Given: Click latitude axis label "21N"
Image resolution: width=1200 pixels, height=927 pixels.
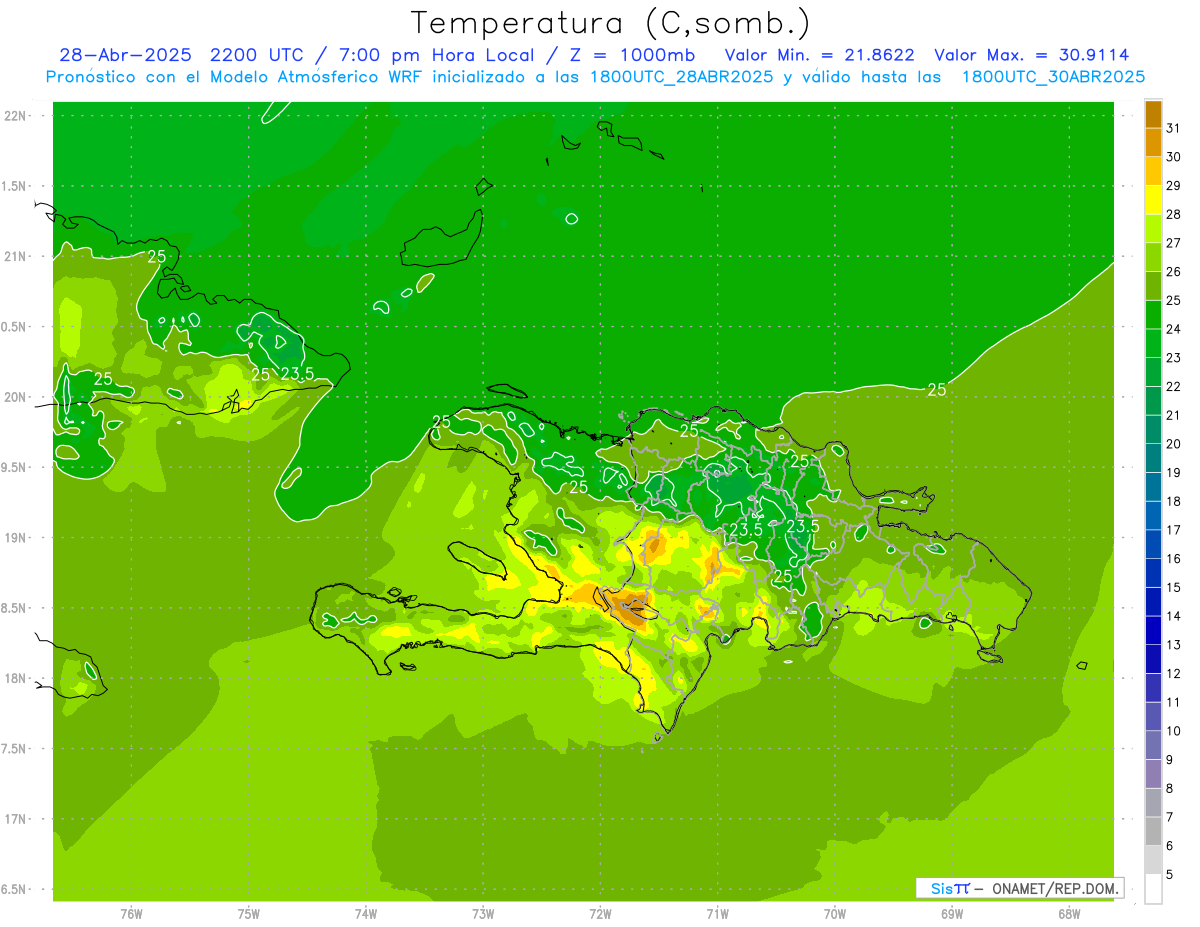Looking at the screenshot, I should point(16,257).
